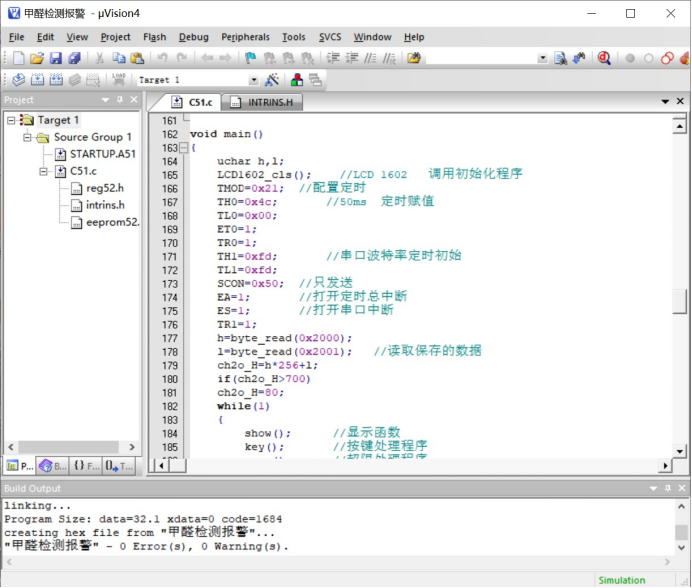The width and height of the screenshot is (692, 588).
Task: Redo the last undone edit
Action: (181, 58)
